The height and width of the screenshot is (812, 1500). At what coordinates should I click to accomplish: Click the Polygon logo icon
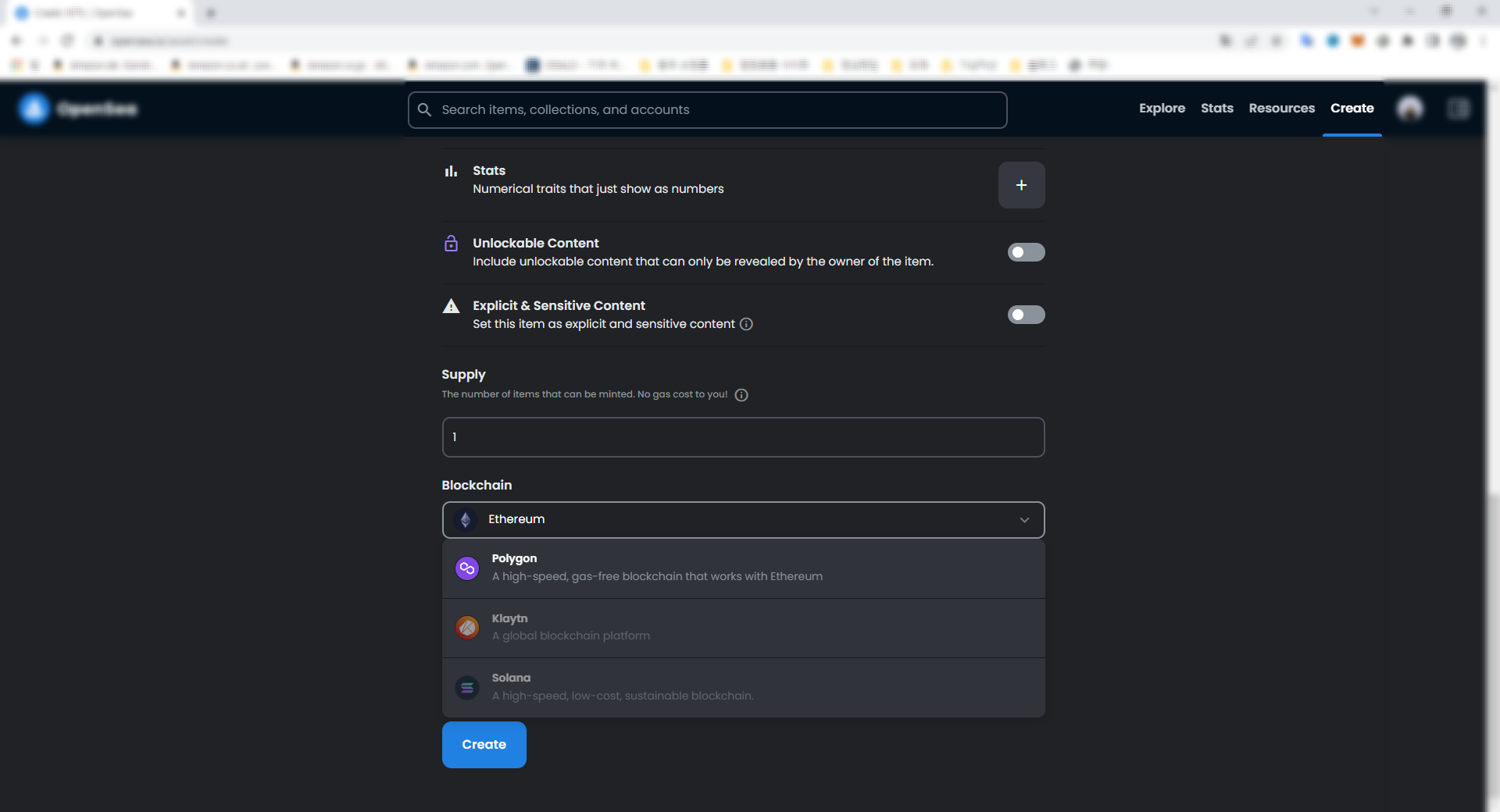467,568
